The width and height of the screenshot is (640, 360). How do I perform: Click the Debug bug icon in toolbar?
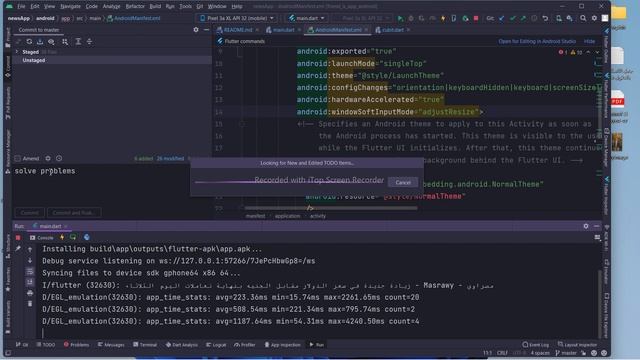[x=411, y=18]
